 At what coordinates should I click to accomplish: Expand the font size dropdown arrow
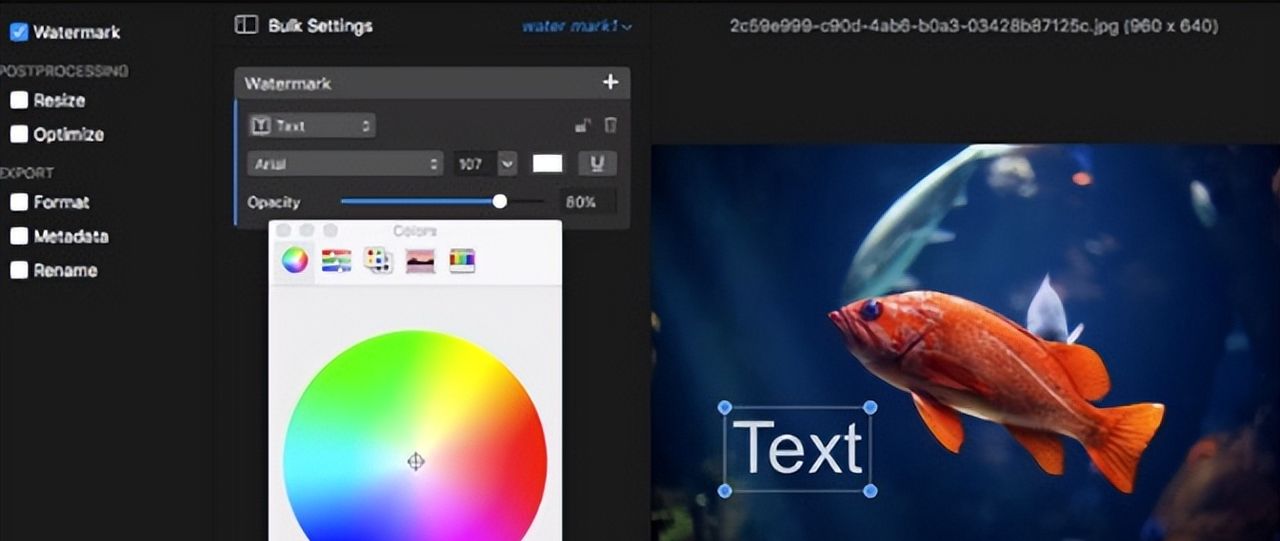(507, 163)
